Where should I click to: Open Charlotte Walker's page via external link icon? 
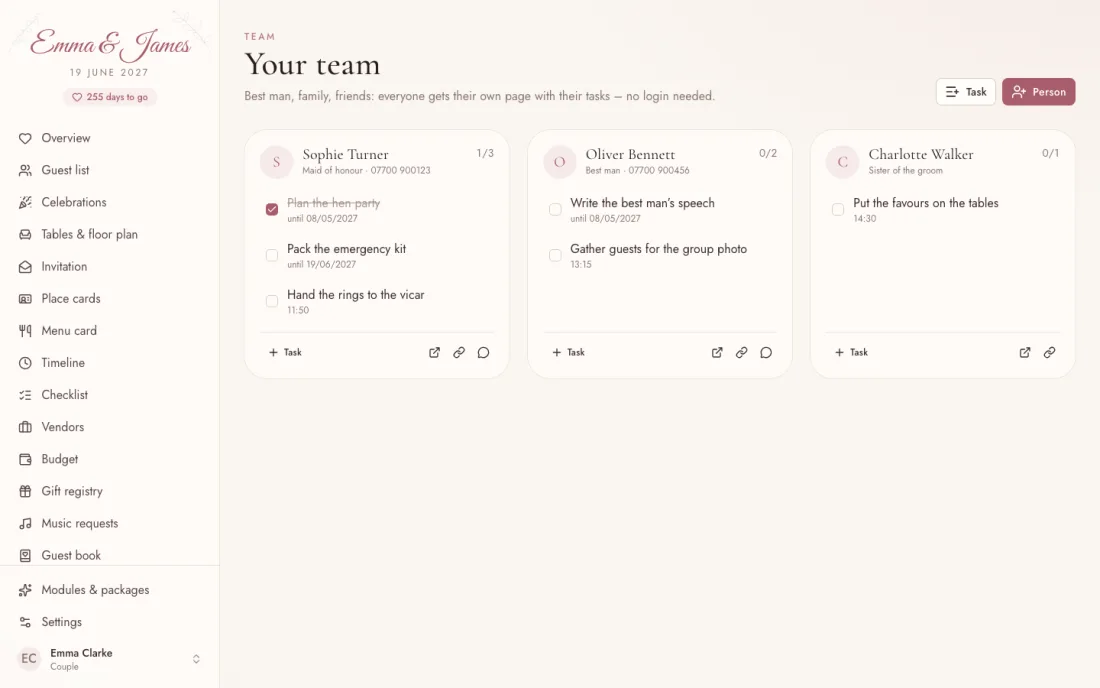1025,352
